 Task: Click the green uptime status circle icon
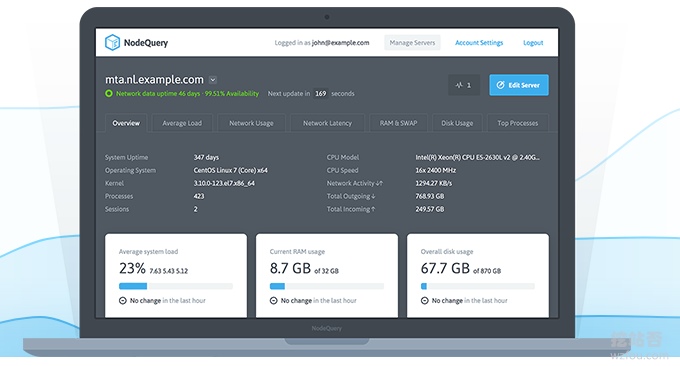pyautogui.click(x=109, y=93)
